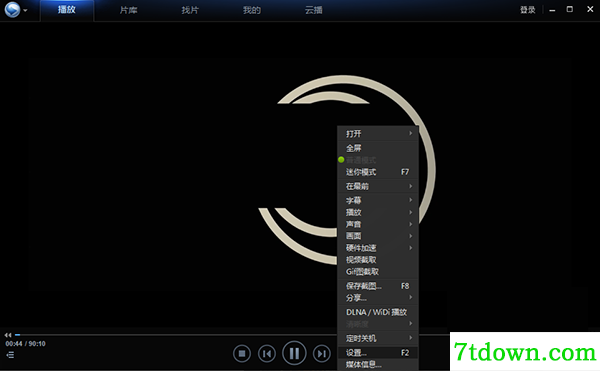
Task: Click the blue player logo icon
Action: coord(12,10)
